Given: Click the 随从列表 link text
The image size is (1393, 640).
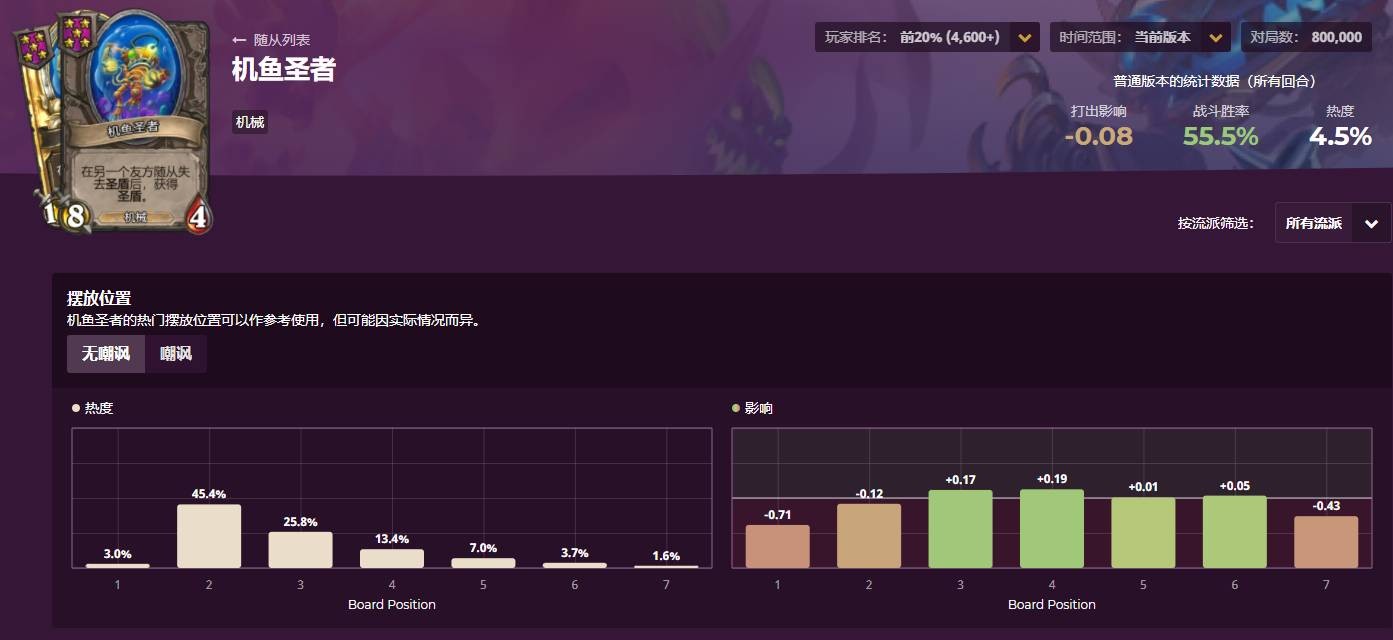Looking at the screenshot, I should (282, 40).
